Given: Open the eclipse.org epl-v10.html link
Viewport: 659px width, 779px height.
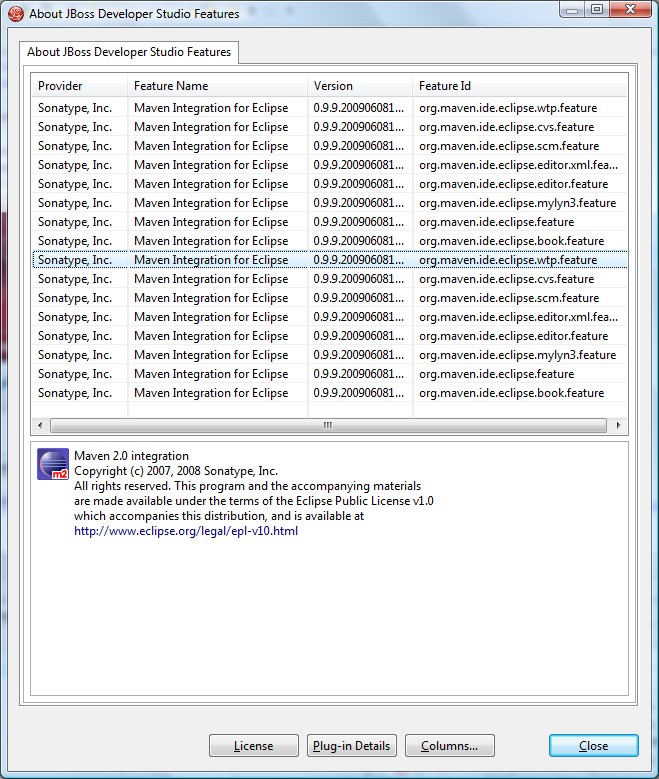Looking at the screenshot, I should coord(186,531).
